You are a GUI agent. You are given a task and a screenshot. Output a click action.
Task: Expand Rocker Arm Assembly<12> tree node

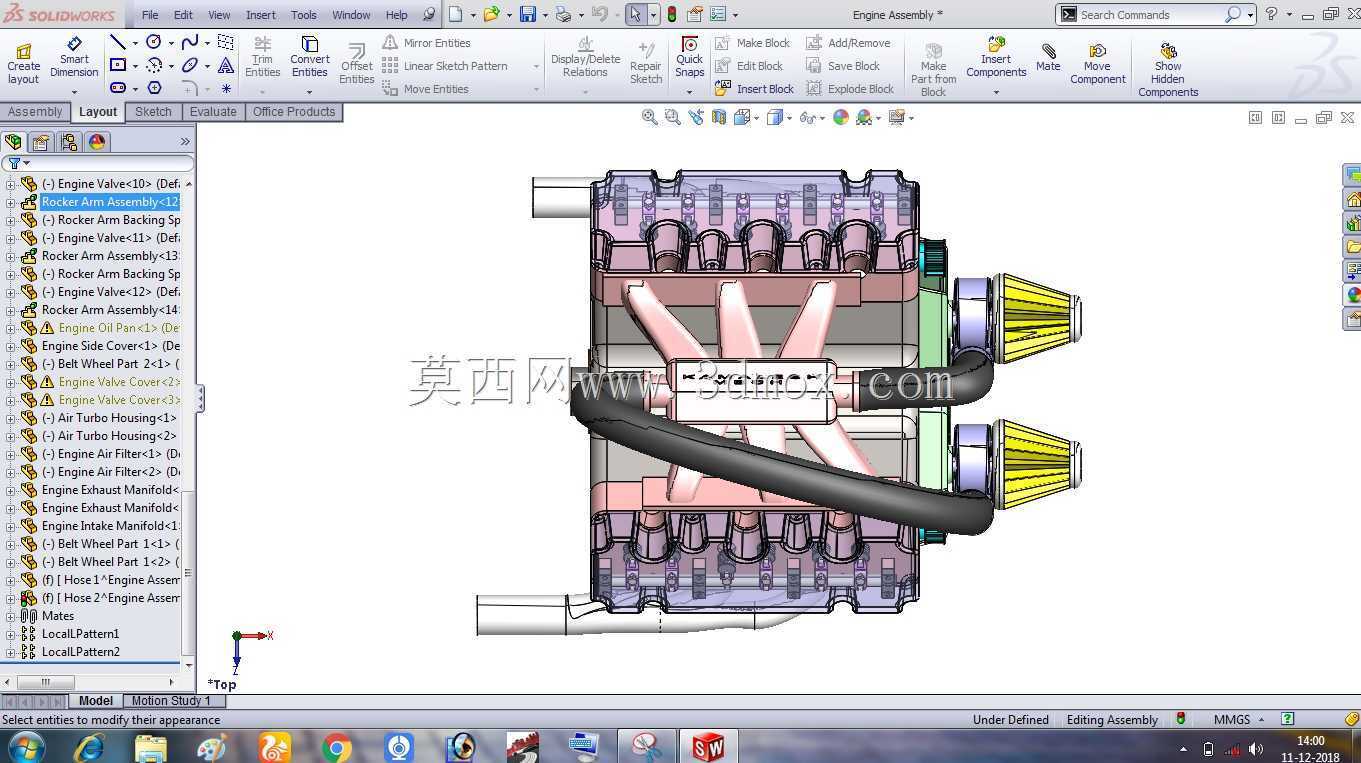coord(10,202)
